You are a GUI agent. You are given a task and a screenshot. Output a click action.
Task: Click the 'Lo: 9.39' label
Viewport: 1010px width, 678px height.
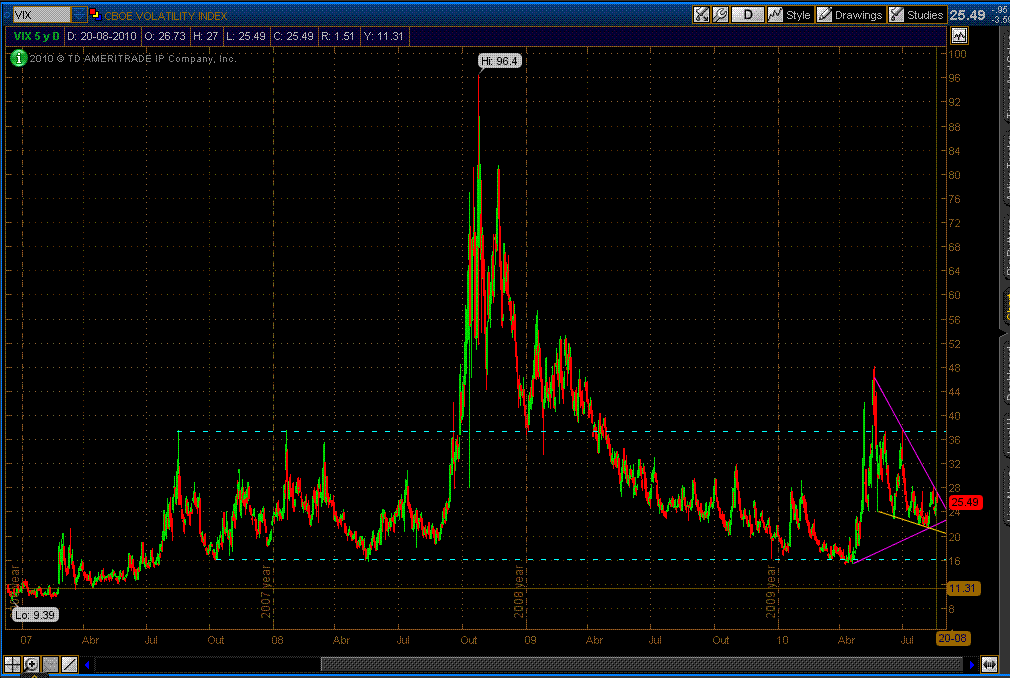point(35,615)
